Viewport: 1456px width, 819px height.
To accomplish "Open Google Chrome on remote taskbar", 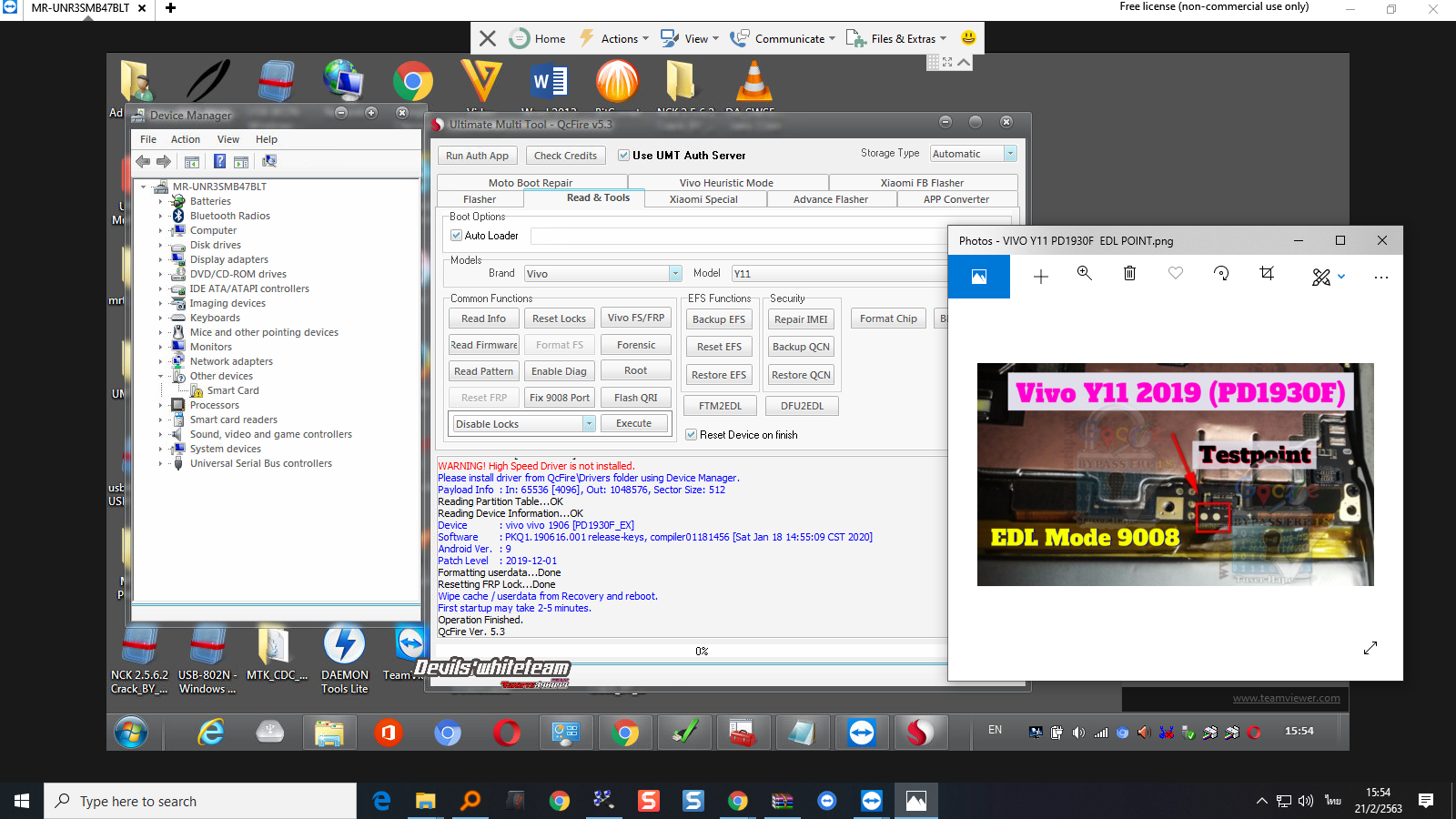I will tap(625, 732).
